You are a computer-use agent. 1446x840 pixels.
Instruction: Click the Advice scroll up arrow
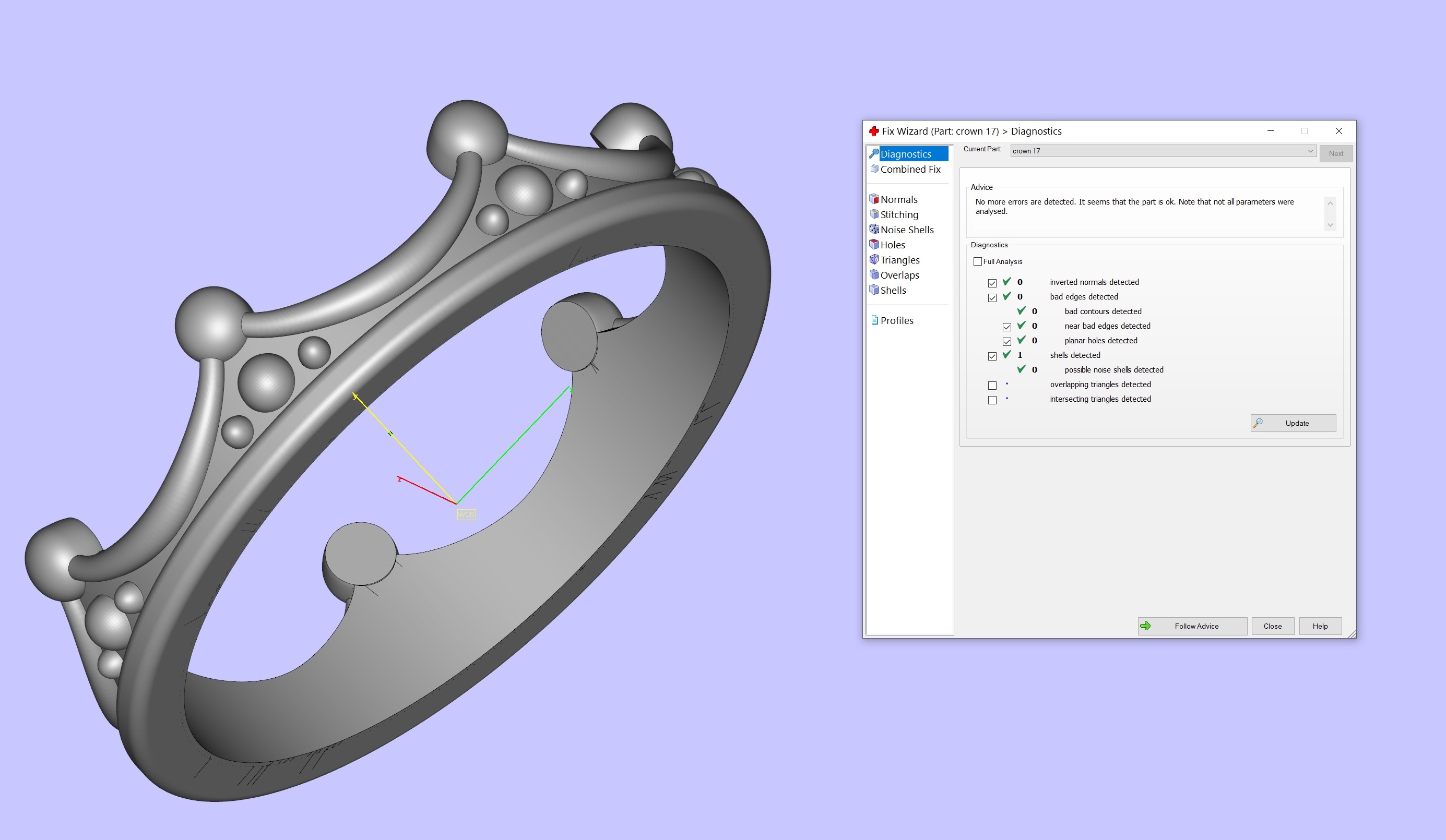coord(1330,203)
